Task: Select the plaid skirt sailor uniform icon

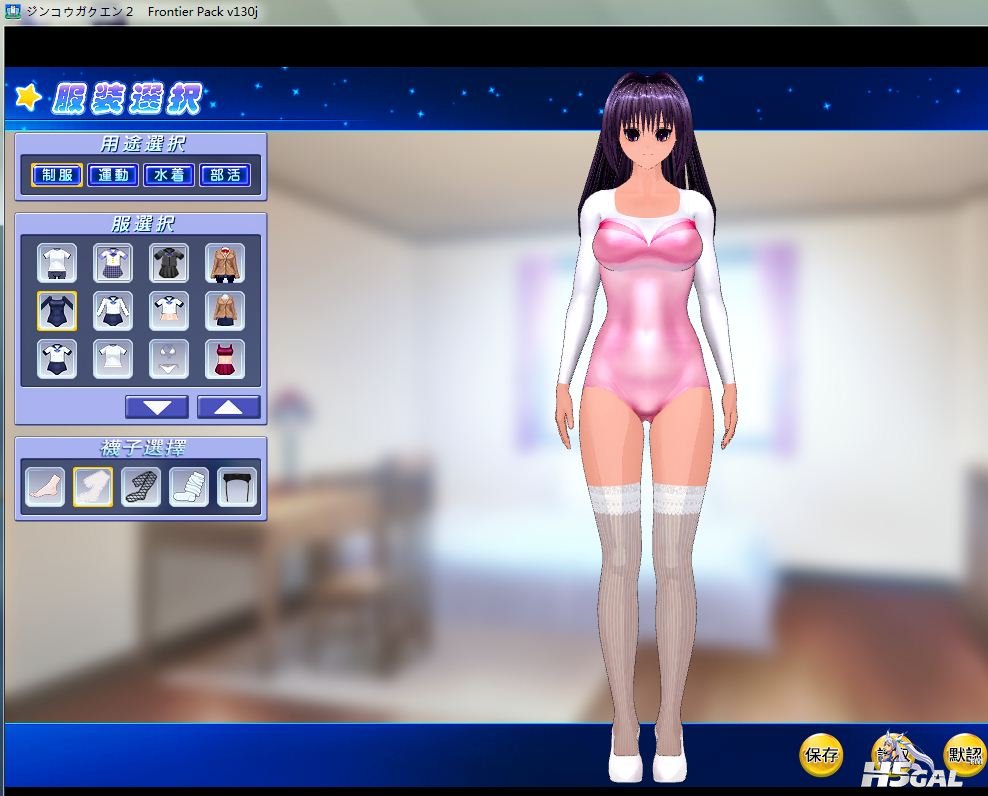Action: click(113, 263)
